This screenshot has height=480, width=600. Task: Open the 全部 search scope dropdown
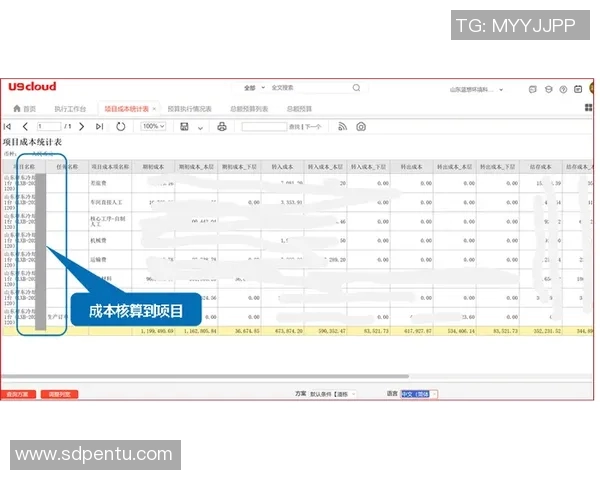click(x=254, y=88)
